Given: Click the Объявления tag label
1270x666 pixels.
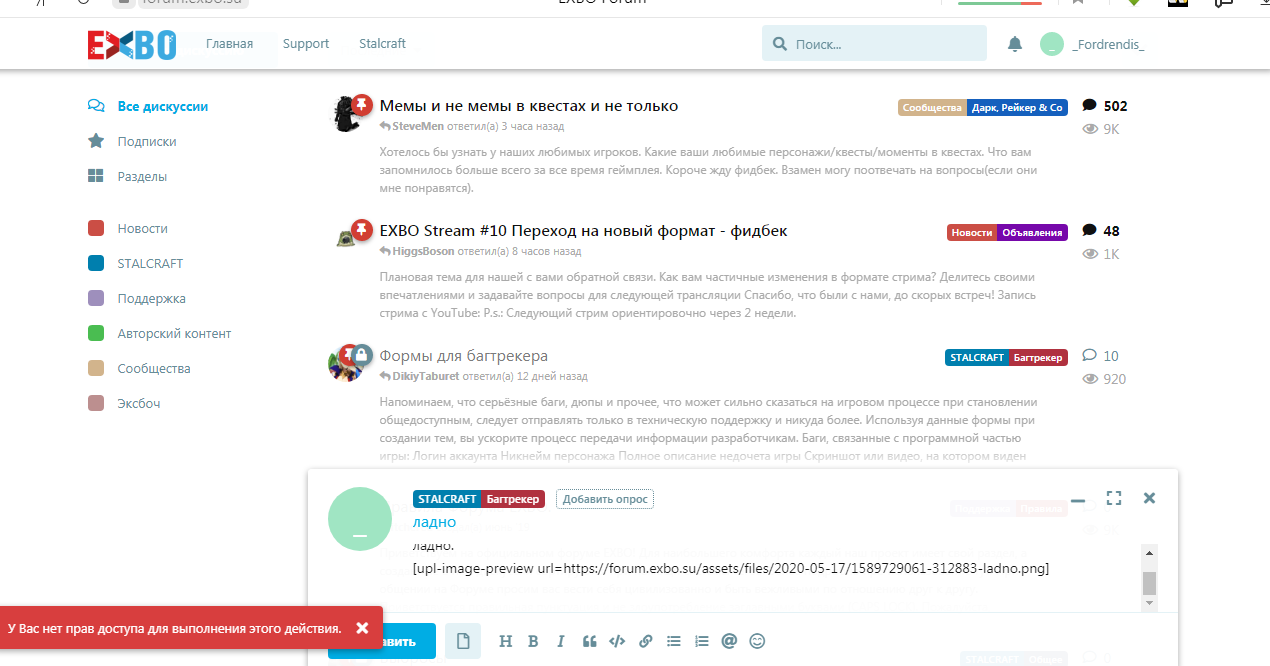Looking at the screenshot, I should (1032, 232).
